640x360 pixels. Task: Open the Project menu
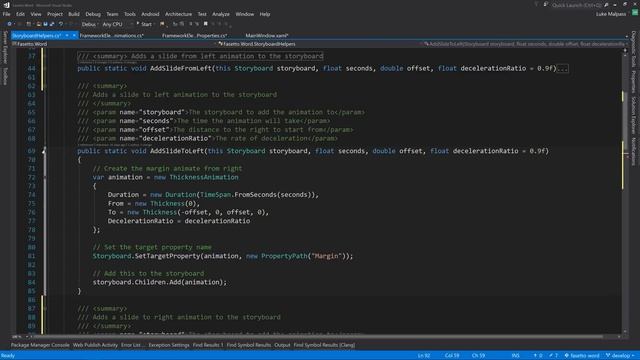coord(55,14)
